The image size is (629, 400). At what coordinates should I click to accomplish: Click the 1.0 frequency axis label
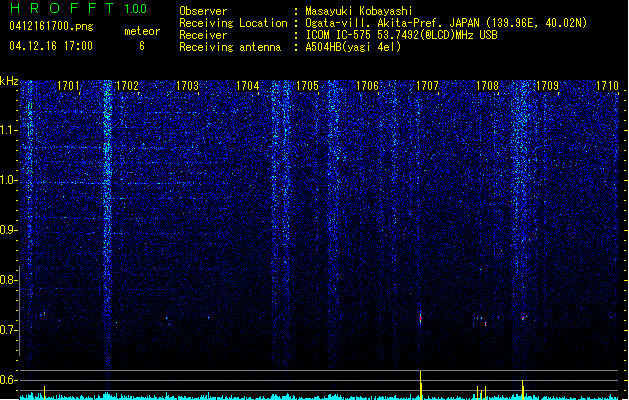click(9, 180)
